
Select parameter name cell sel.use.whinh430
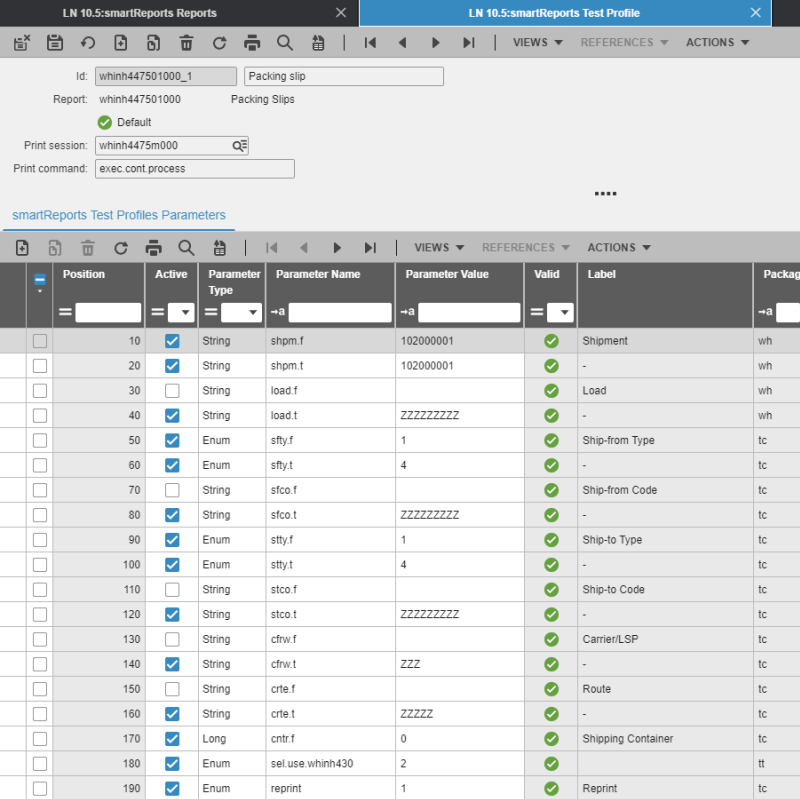(330, 764)
